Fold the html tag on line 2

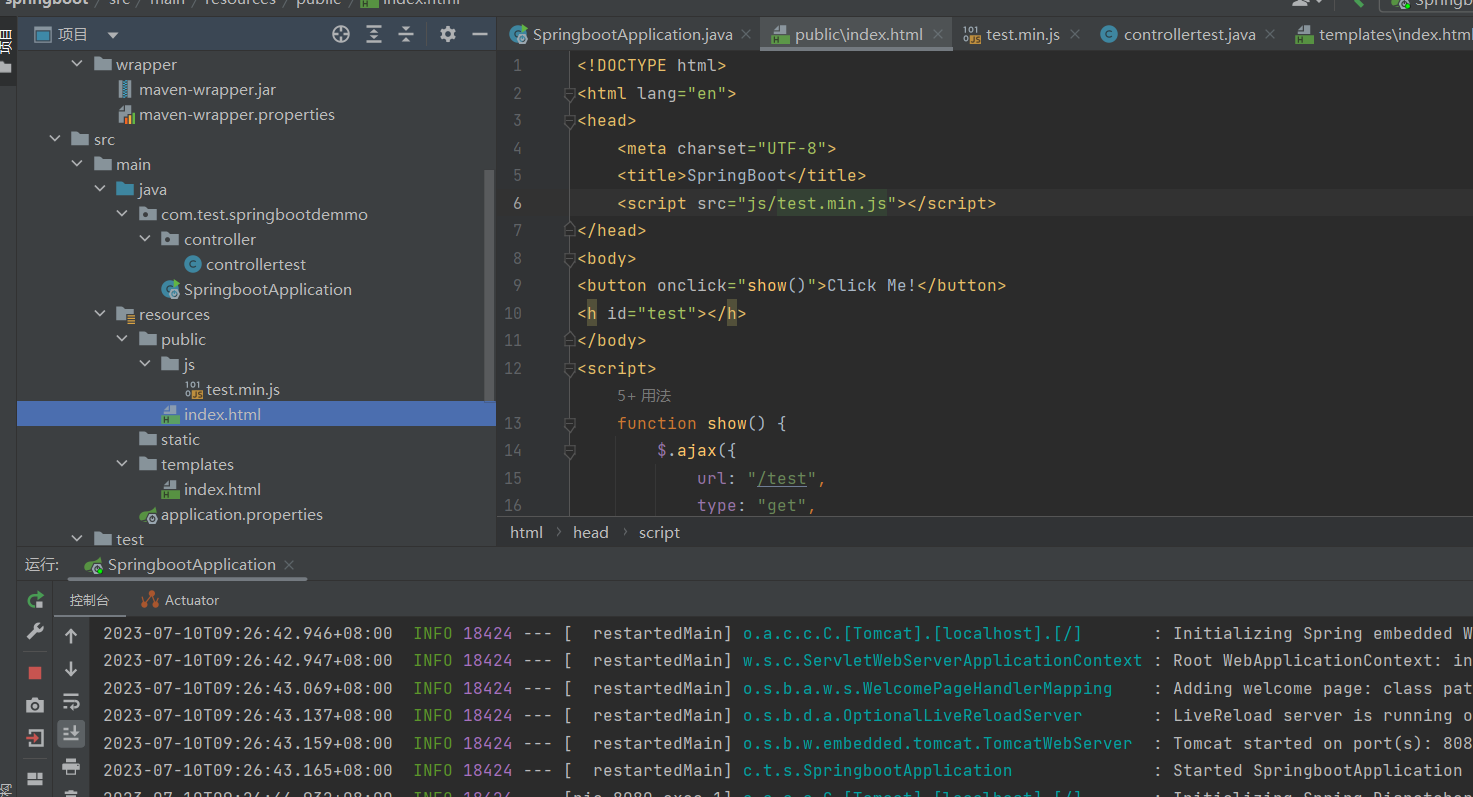(569, 93)
